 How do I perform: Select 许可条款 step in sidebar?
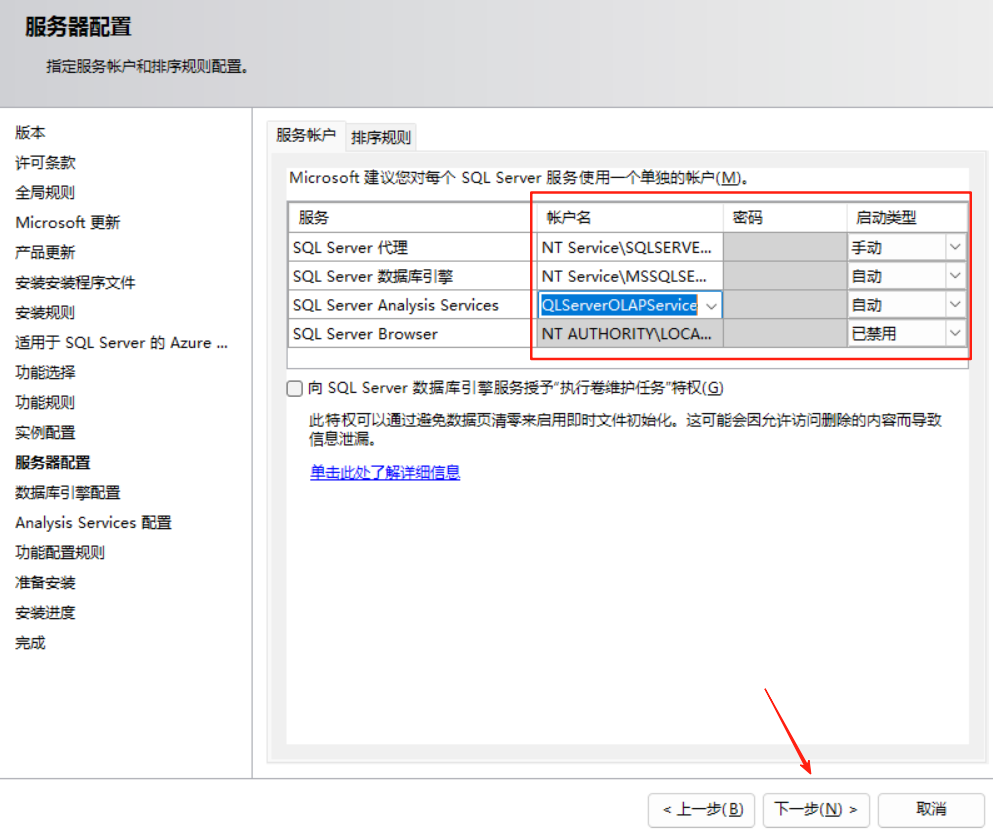coord(45,163)
